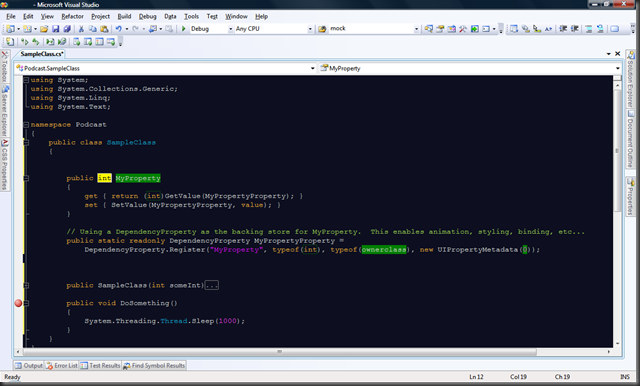Click the Find in Files icon beside mock box
The width and height of the screenshot is (640, 386).
click(322, 29)
